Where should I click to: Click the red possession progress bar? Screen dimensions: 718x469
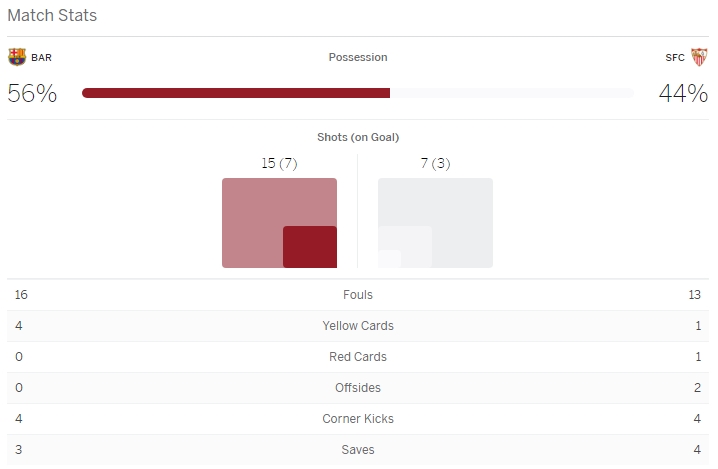[x=236, y=93]
